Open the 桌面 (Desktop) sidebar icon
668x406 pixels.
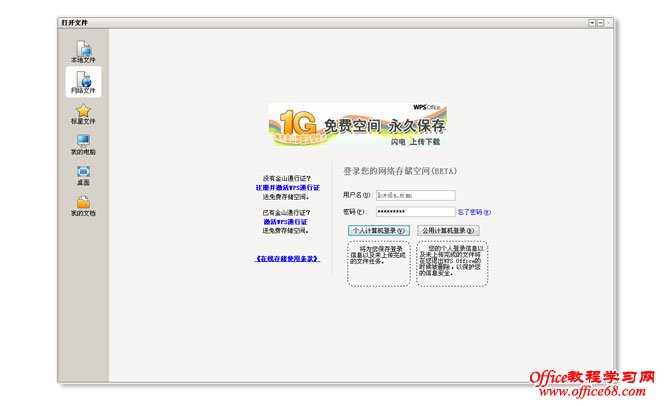click(83, 175)
